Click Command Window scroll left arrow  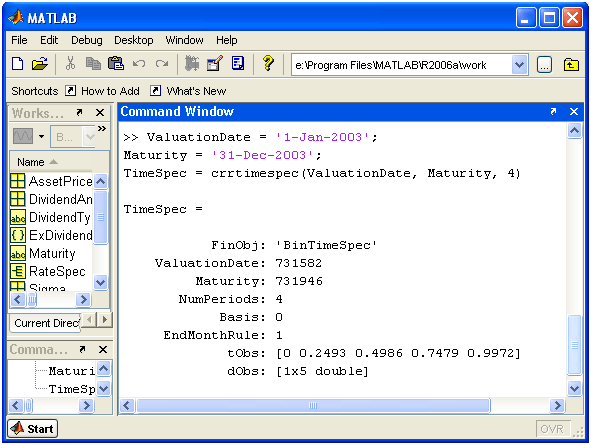click(x=126, y=405)
